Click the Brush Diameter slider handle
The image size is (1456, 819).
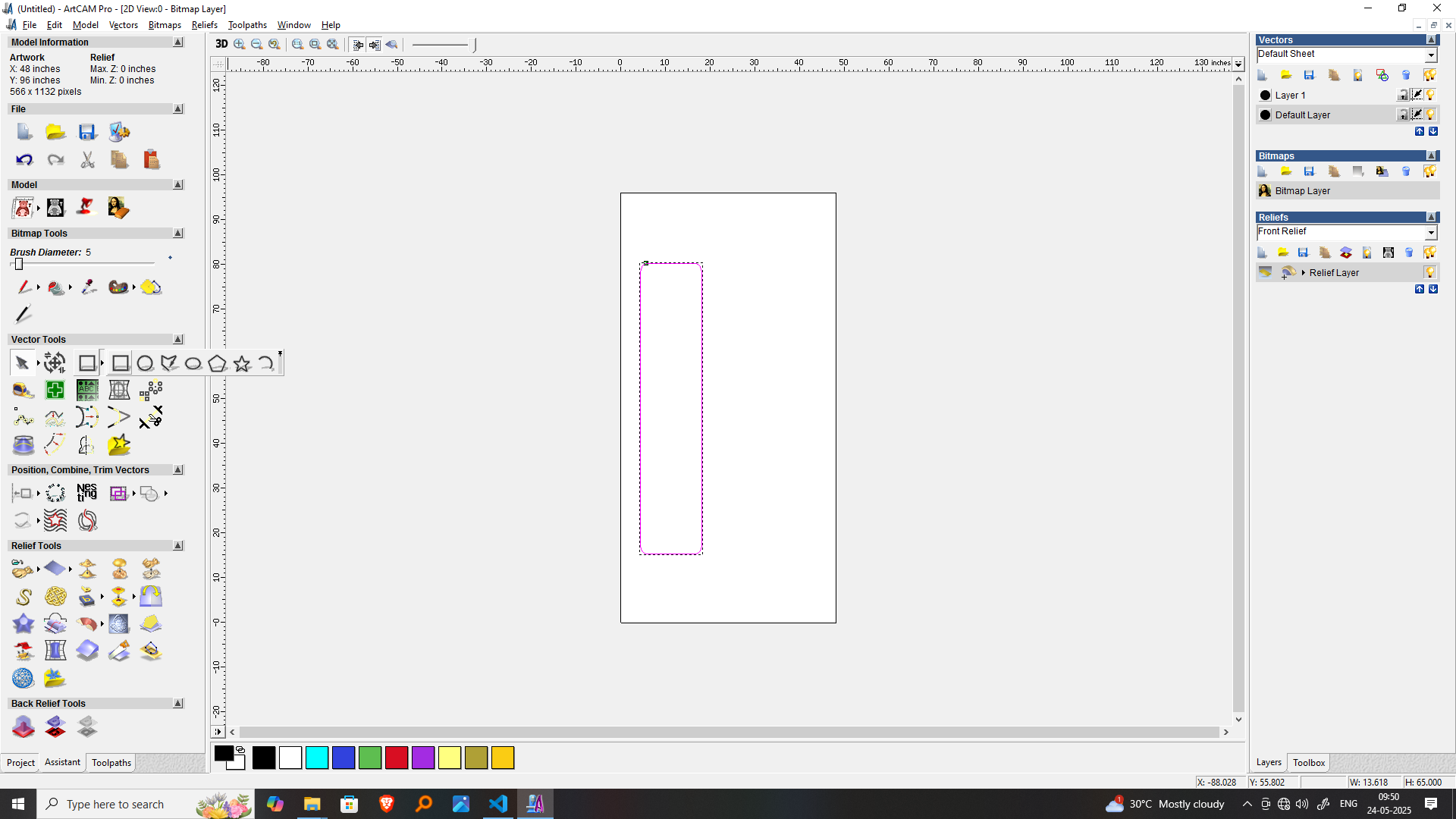tap(19, 264)
